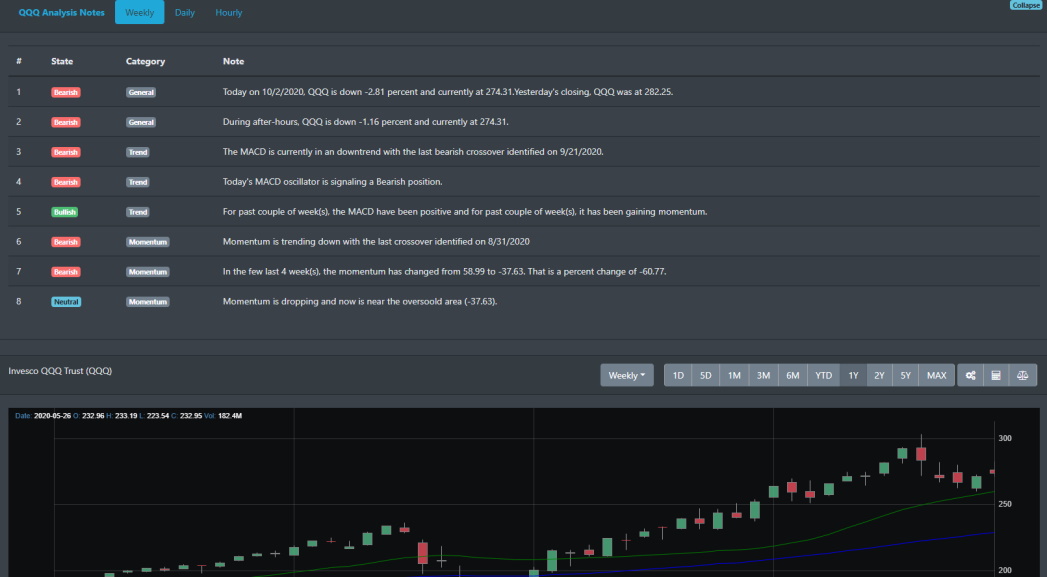This screenshot has height=577, width=1047.
Task: Switch to the Hourly analysis tab
Action: (228, 13)
